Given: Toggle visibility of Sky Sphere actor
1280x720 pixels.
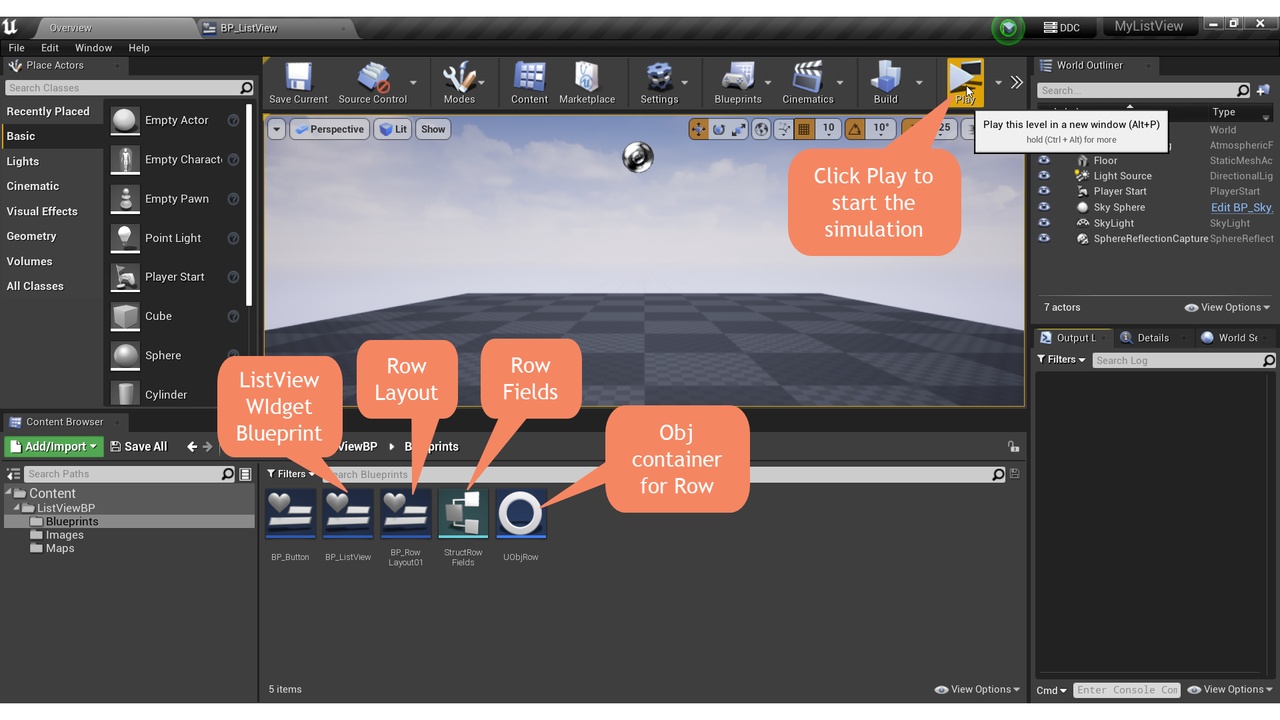Looking at the screenshot, I should [x=1044, y=207].
